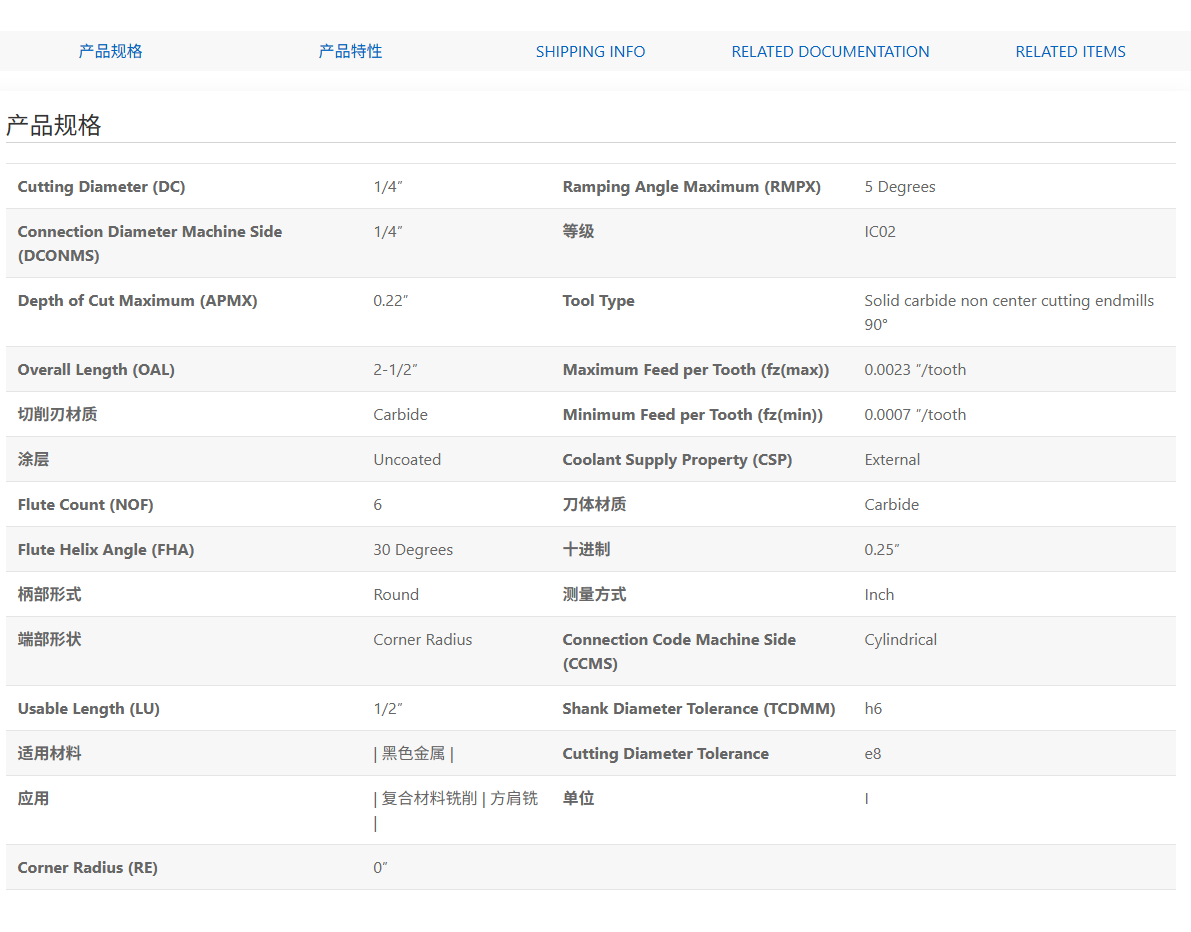Select the value Inch

click(879, 595)
